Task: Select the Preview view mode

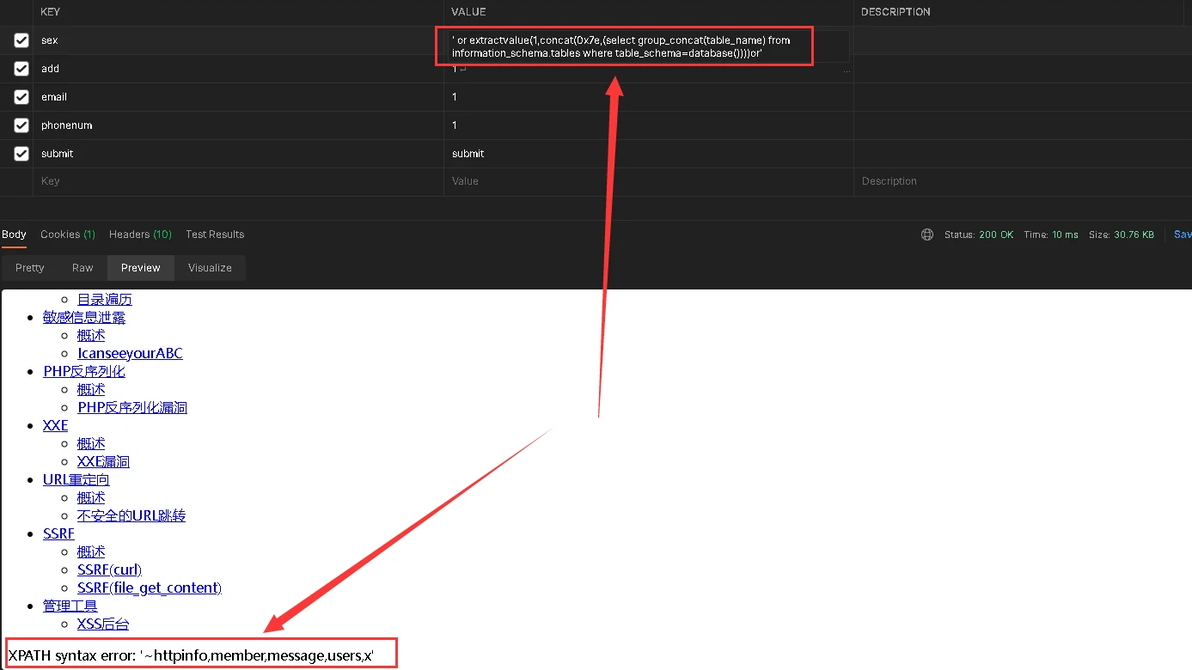Action: (x=141, y=268)
